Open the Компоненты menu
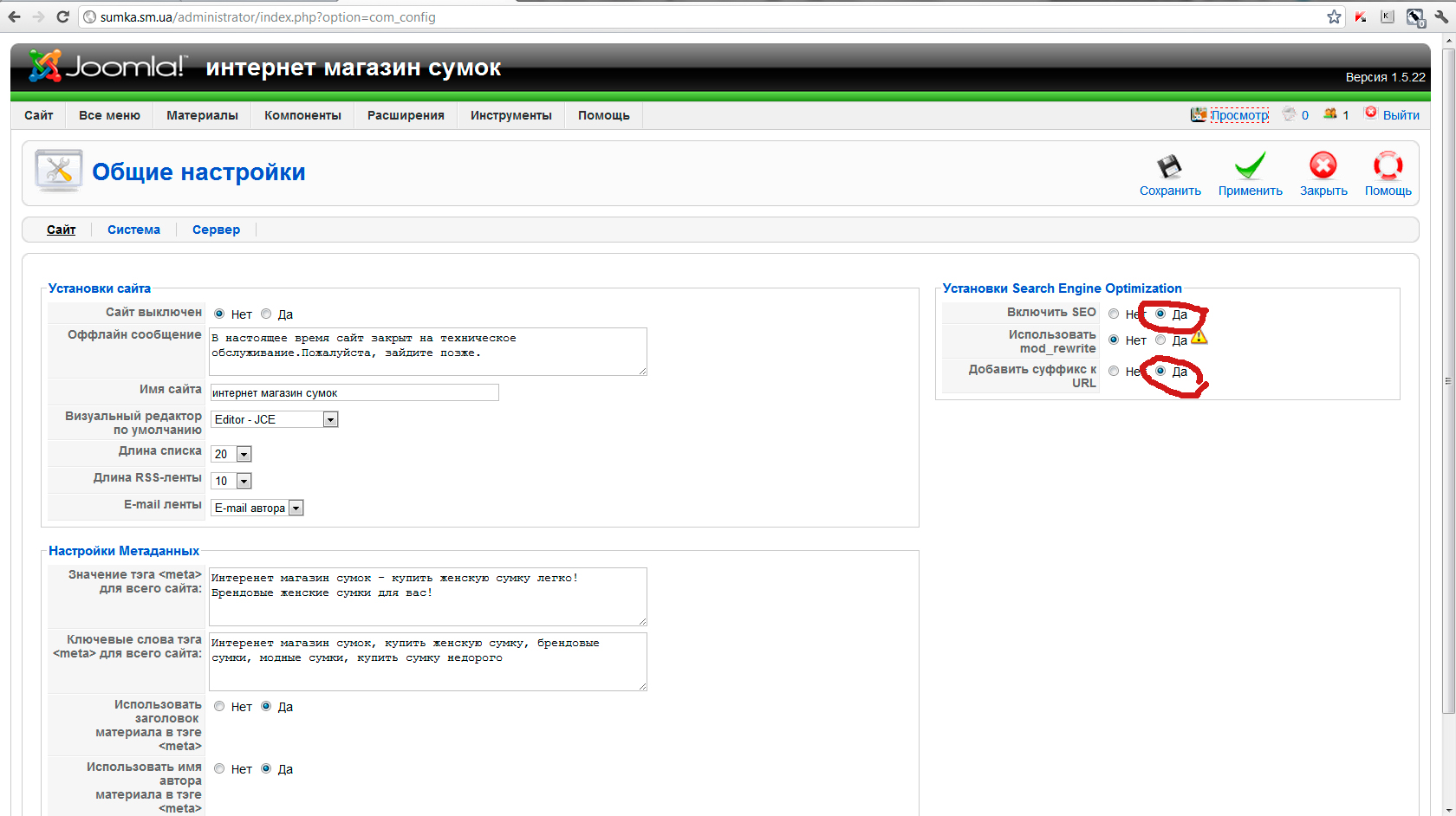 pyautogui.click(x=302, y=115)
